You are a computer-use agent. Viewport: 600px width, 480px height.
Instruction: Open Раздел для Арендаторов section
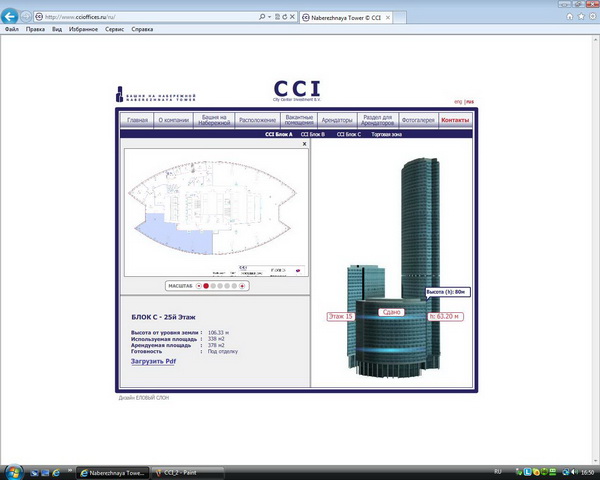point(377,120)
